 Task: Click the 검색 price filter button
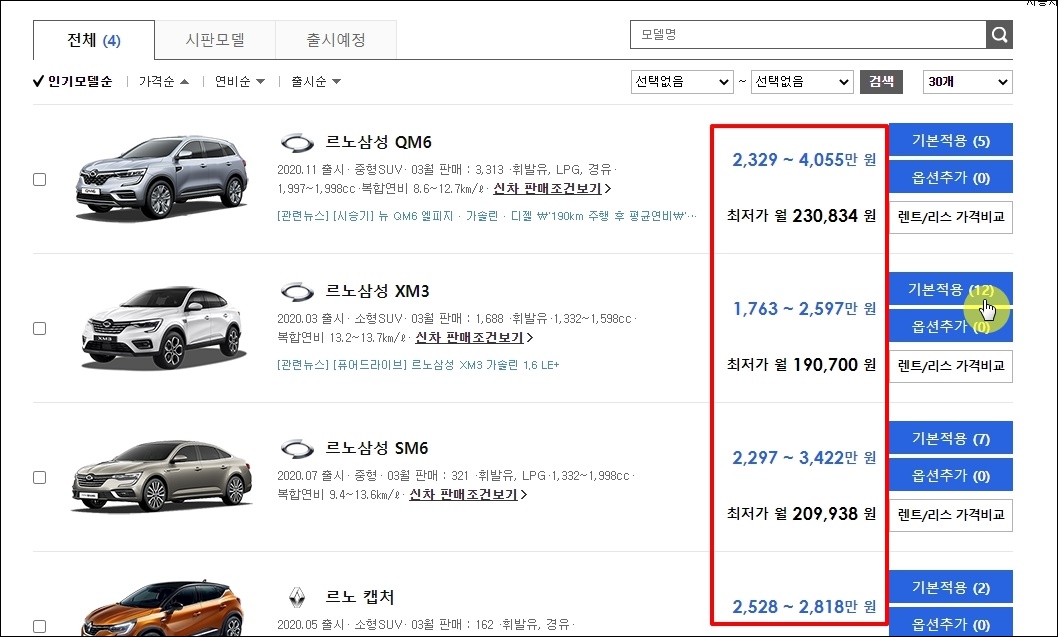click(881, 82)
